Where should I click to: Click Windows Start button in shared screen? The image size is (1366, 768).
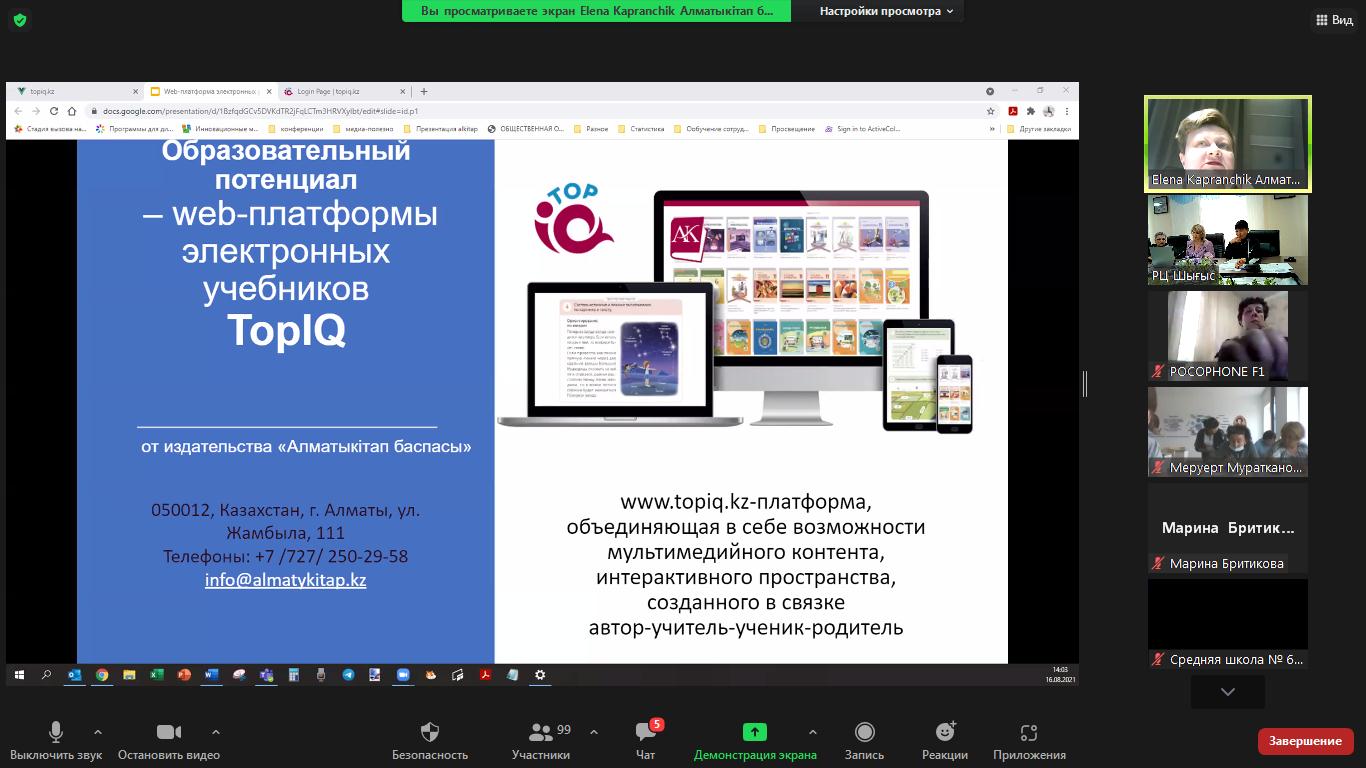click(19, 675)
